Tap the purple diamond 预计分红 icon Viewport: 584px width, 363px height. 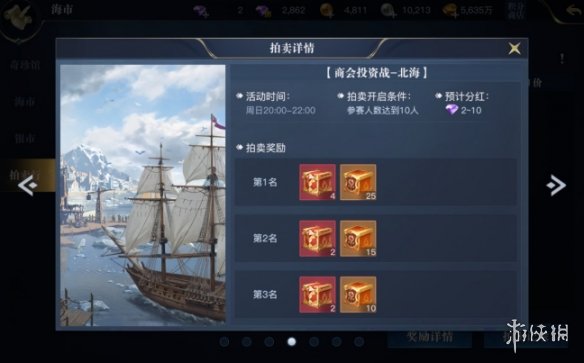pos(452,110)
